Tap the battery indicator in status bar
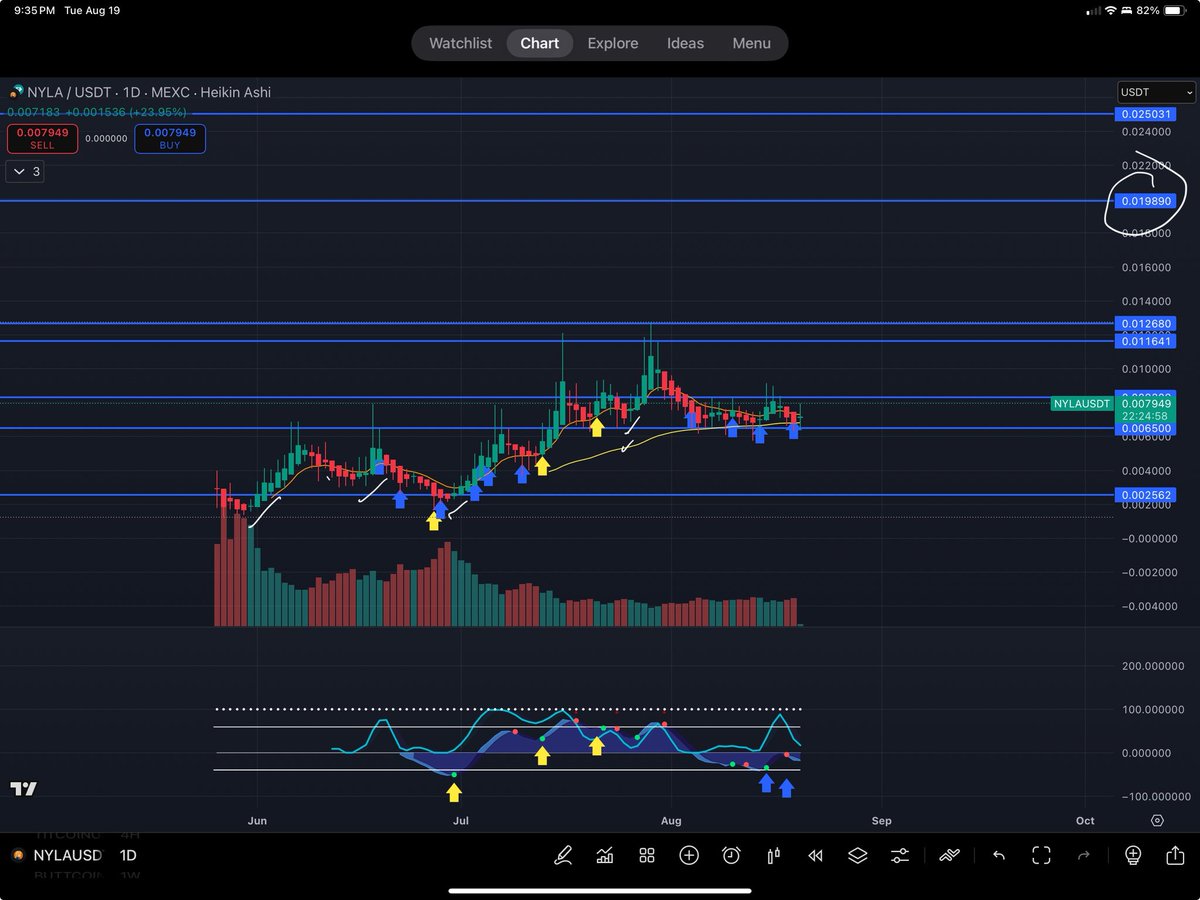Screen dimensions: 1200x900 [x=1176, y=10]
